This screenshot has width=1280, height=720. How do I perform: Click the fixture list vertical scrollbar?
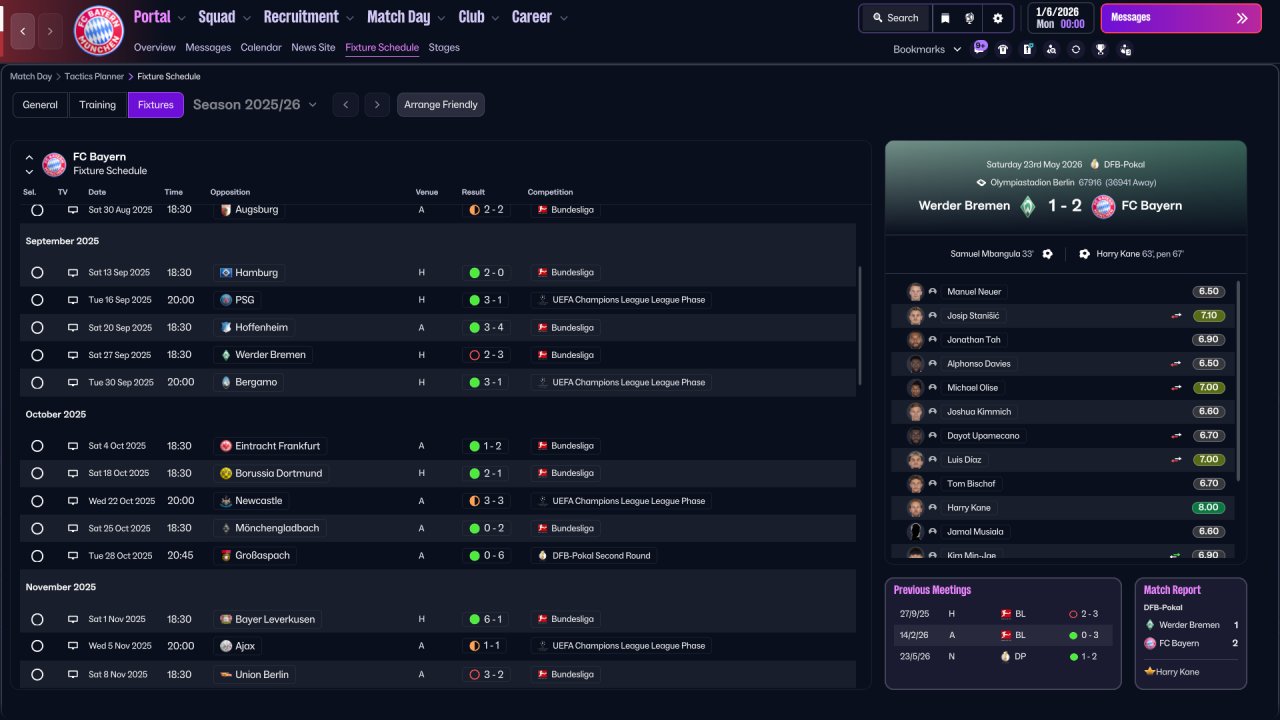tap(859, 325)
